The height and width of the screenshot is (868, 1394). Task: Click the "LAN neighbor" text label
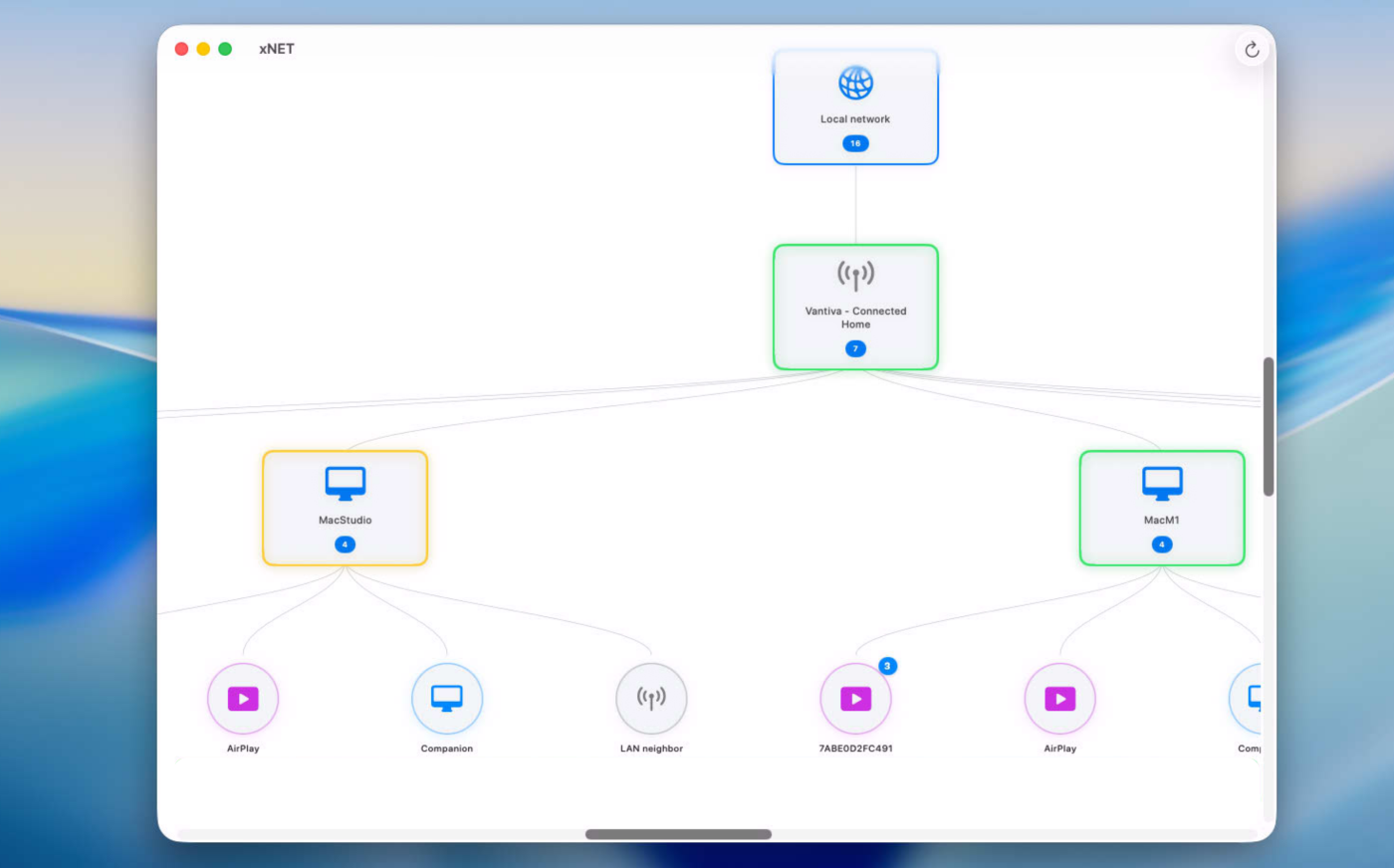coord(651,749)
